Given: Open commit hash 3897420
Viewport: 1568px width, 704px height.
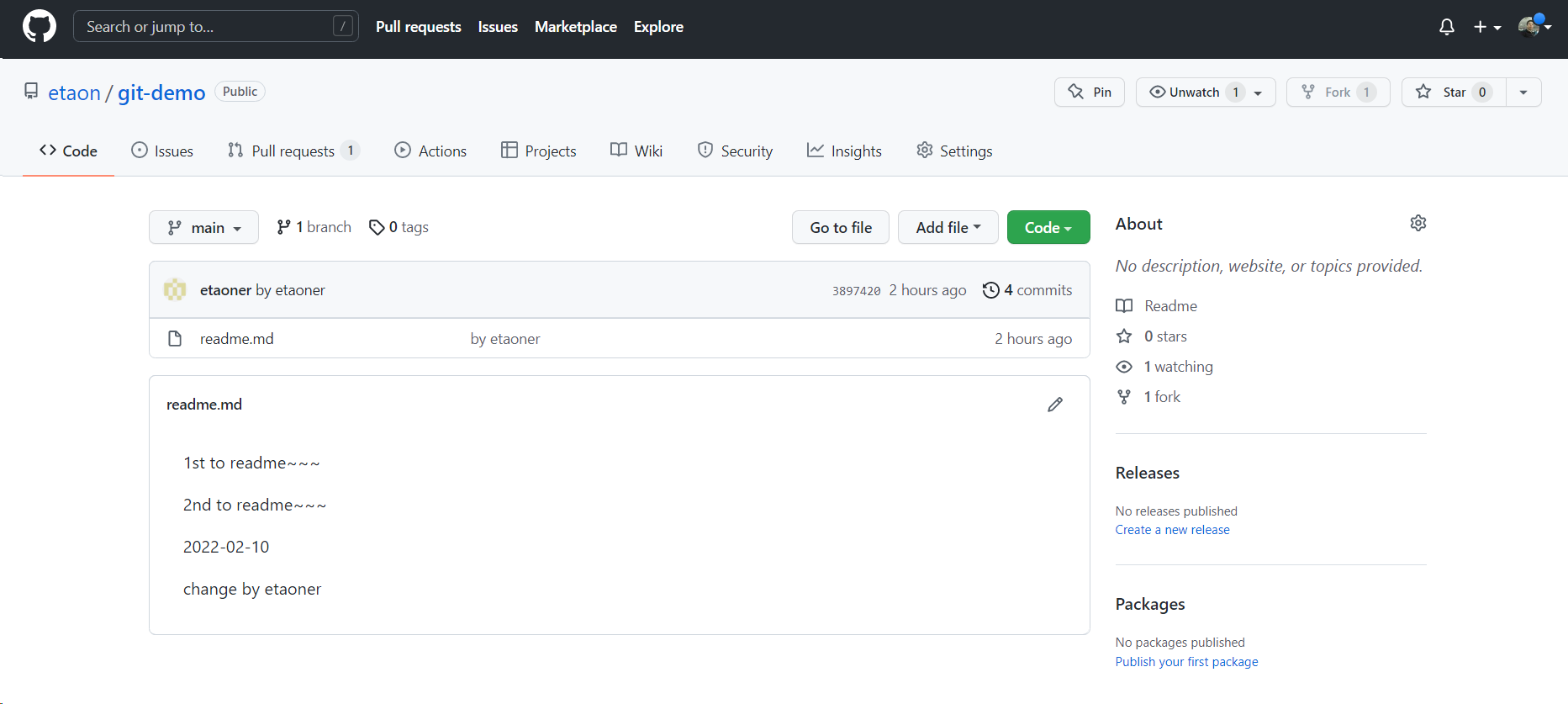Looking at the screenshot, I should tap(857, 291).
